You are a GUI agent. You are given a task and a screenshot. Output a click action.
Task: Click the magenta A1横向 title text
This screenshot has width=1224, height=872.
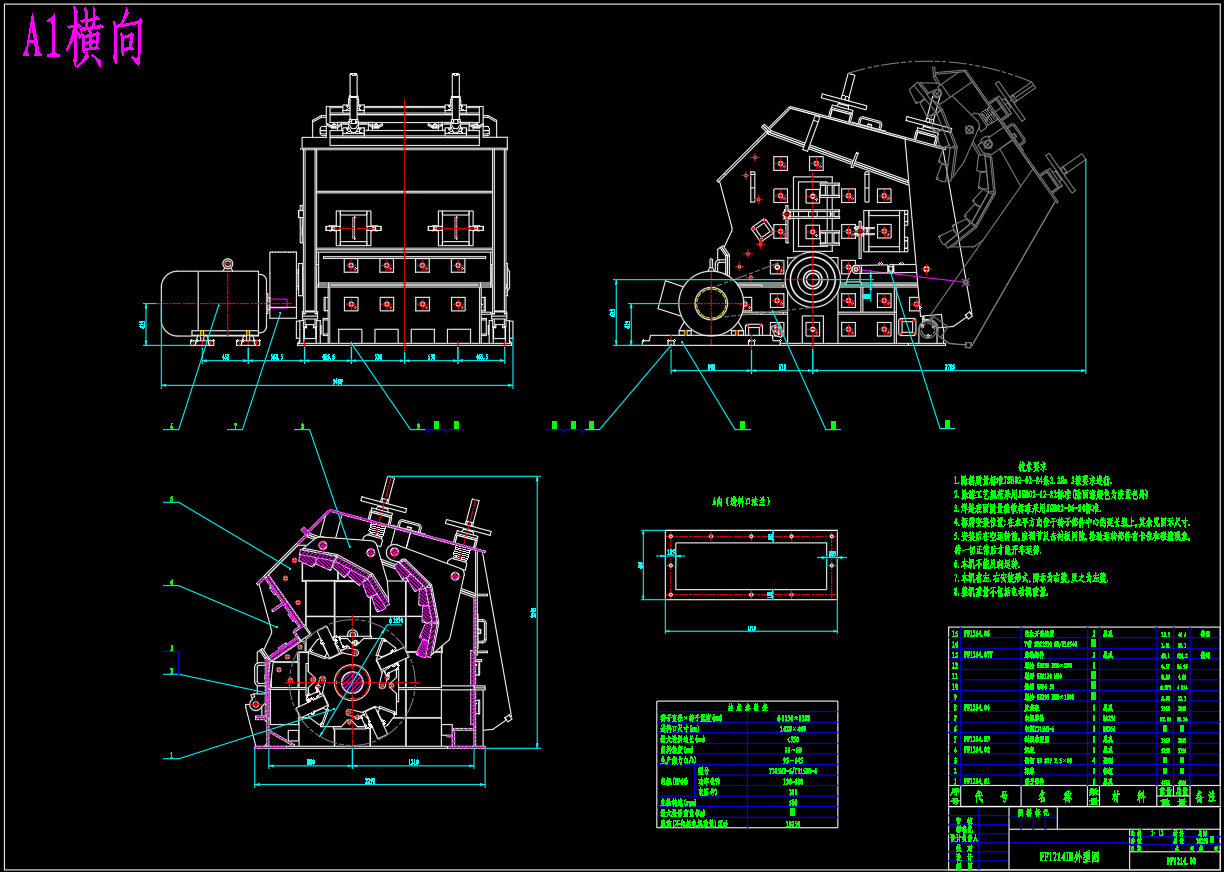(84, 41)
